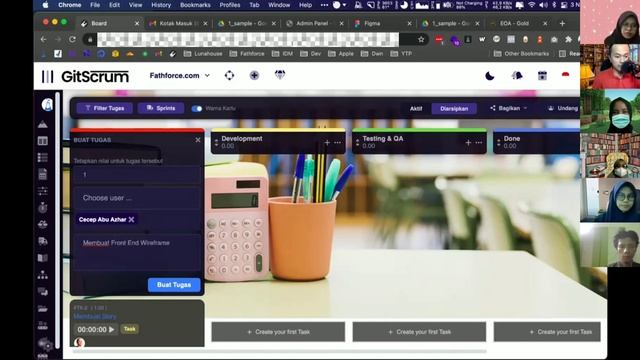Click the diamond icon in header
Image resolution: width=640 pixels, height=360 pixels.
pyautogui.click(x=280, y=75)
